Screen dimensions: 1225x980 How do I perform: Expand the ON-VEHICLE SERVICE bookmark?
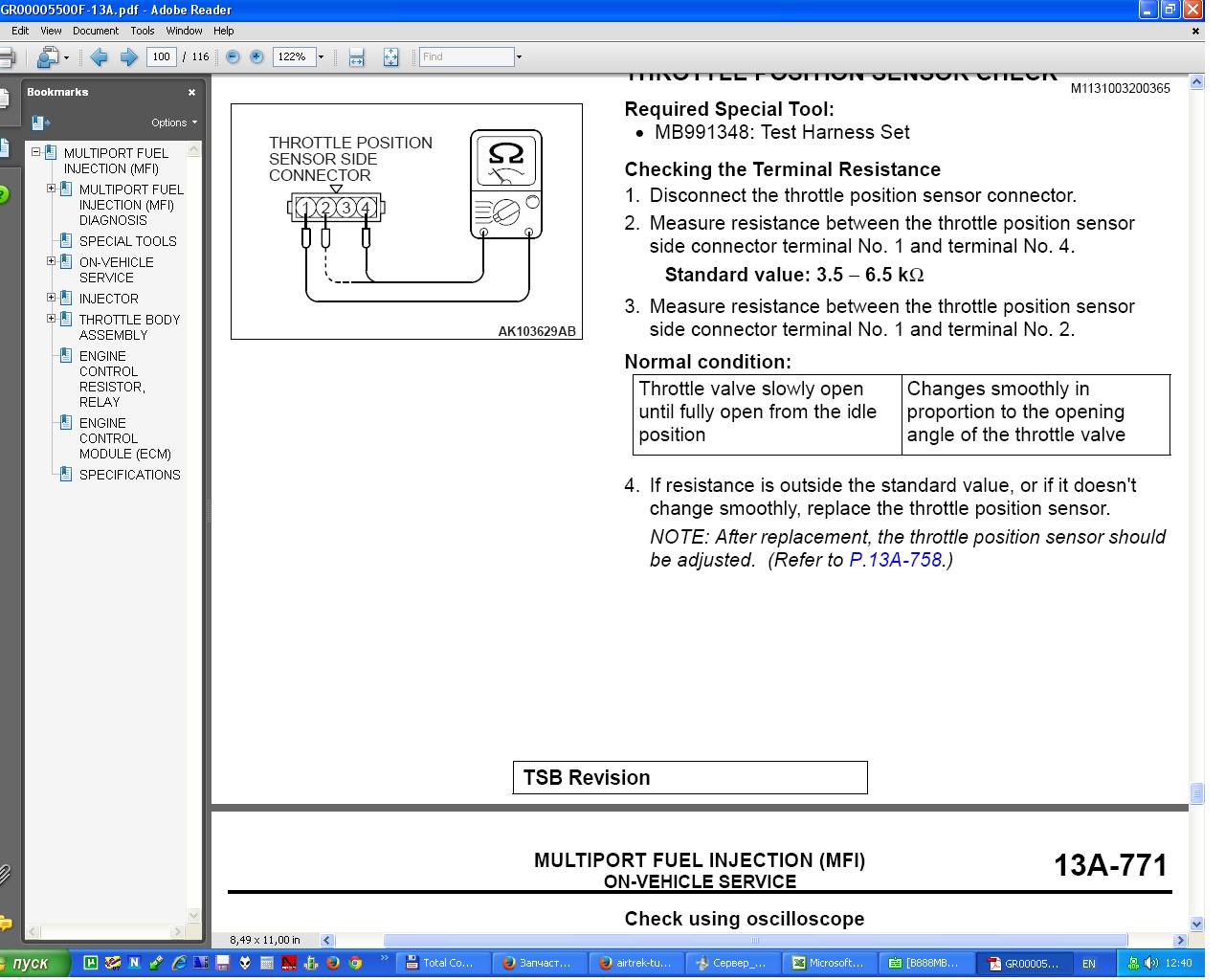(x=52, y=261)
